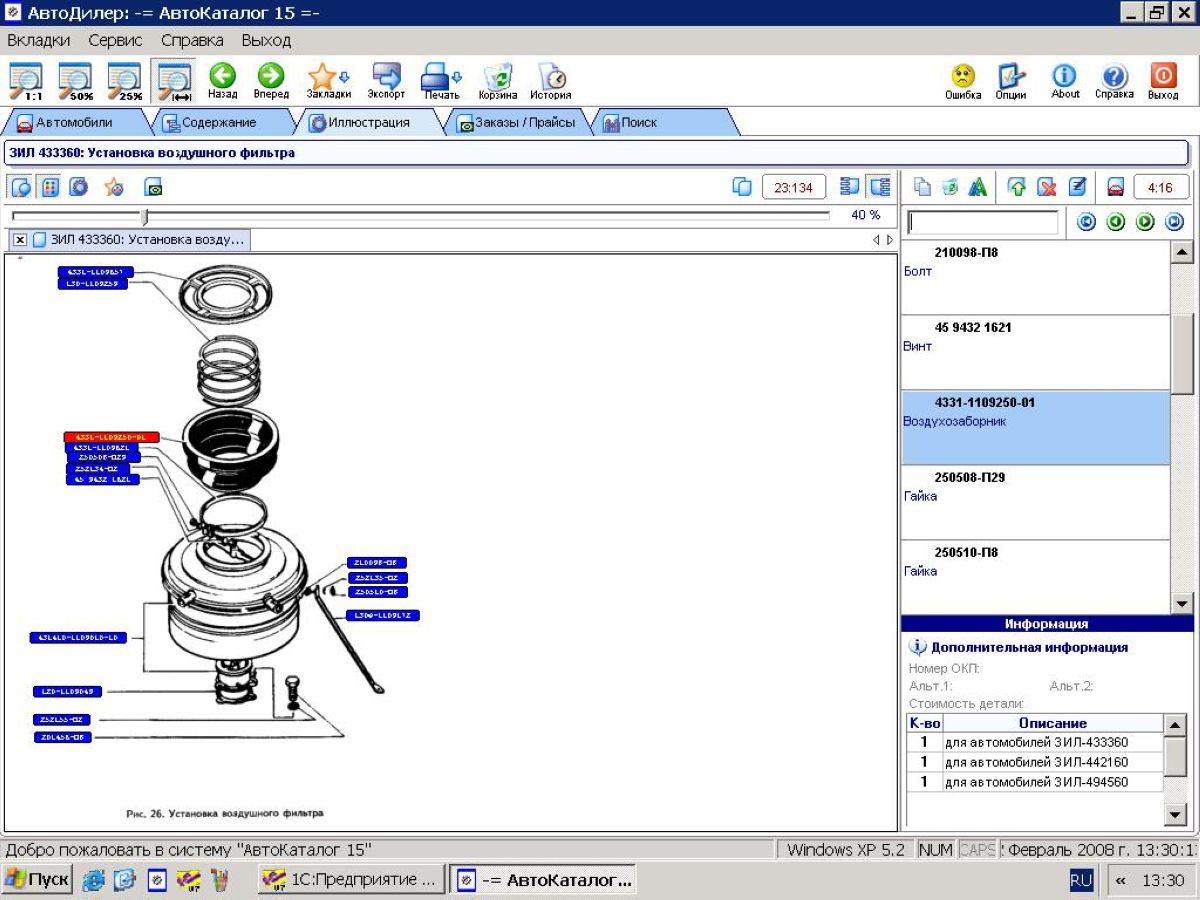Click the green-eye document icon on illustration toolbar

154,187
